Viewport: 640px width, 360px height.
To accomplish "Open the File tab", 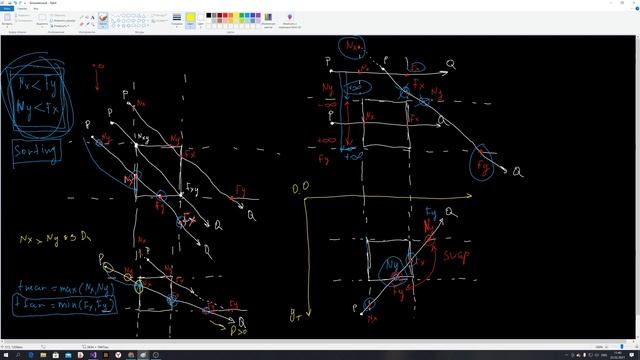I will [x=7, y=9].
